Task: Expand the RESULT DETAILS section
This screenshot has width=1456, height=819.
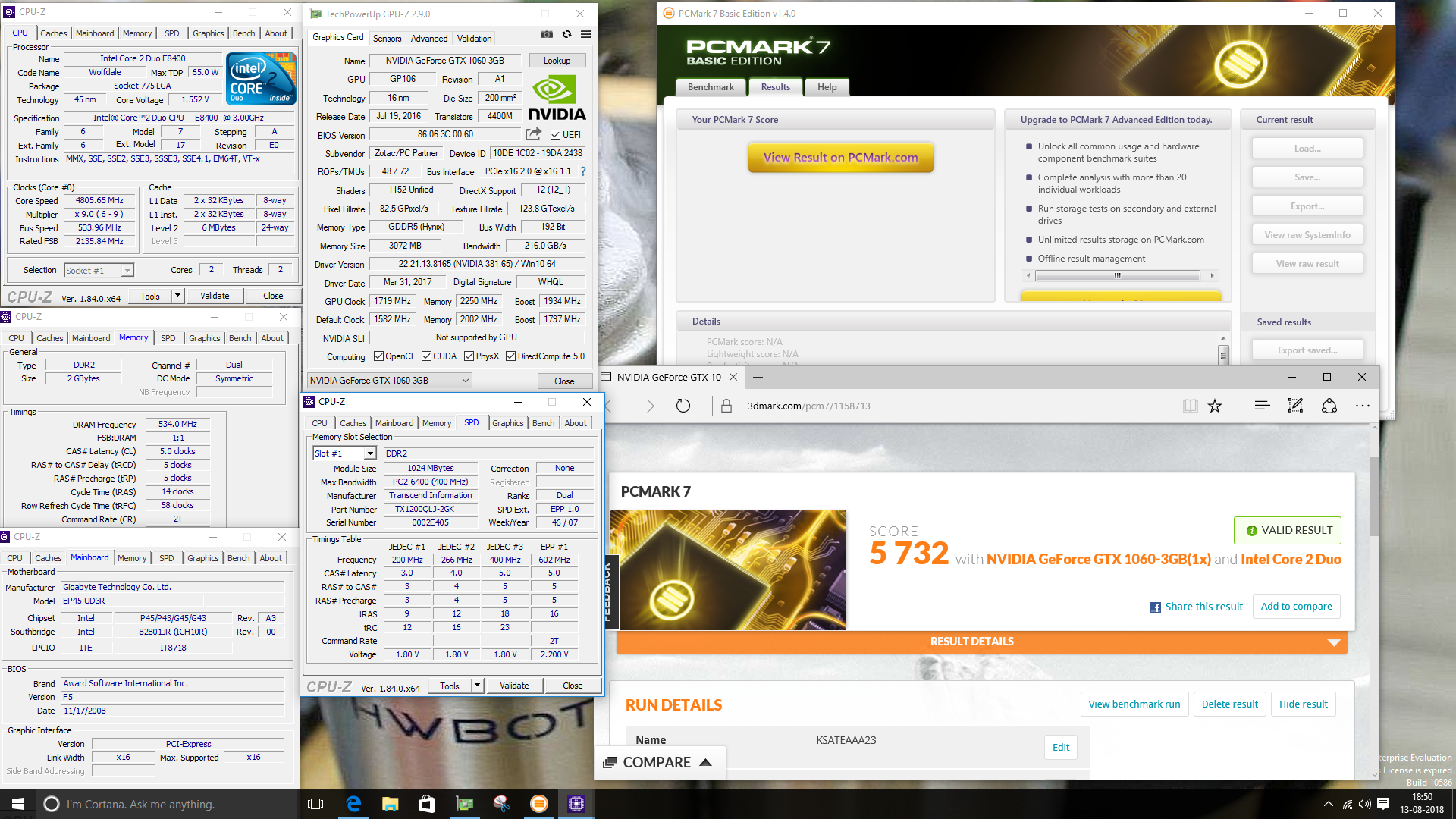Action: click(982, 642)
